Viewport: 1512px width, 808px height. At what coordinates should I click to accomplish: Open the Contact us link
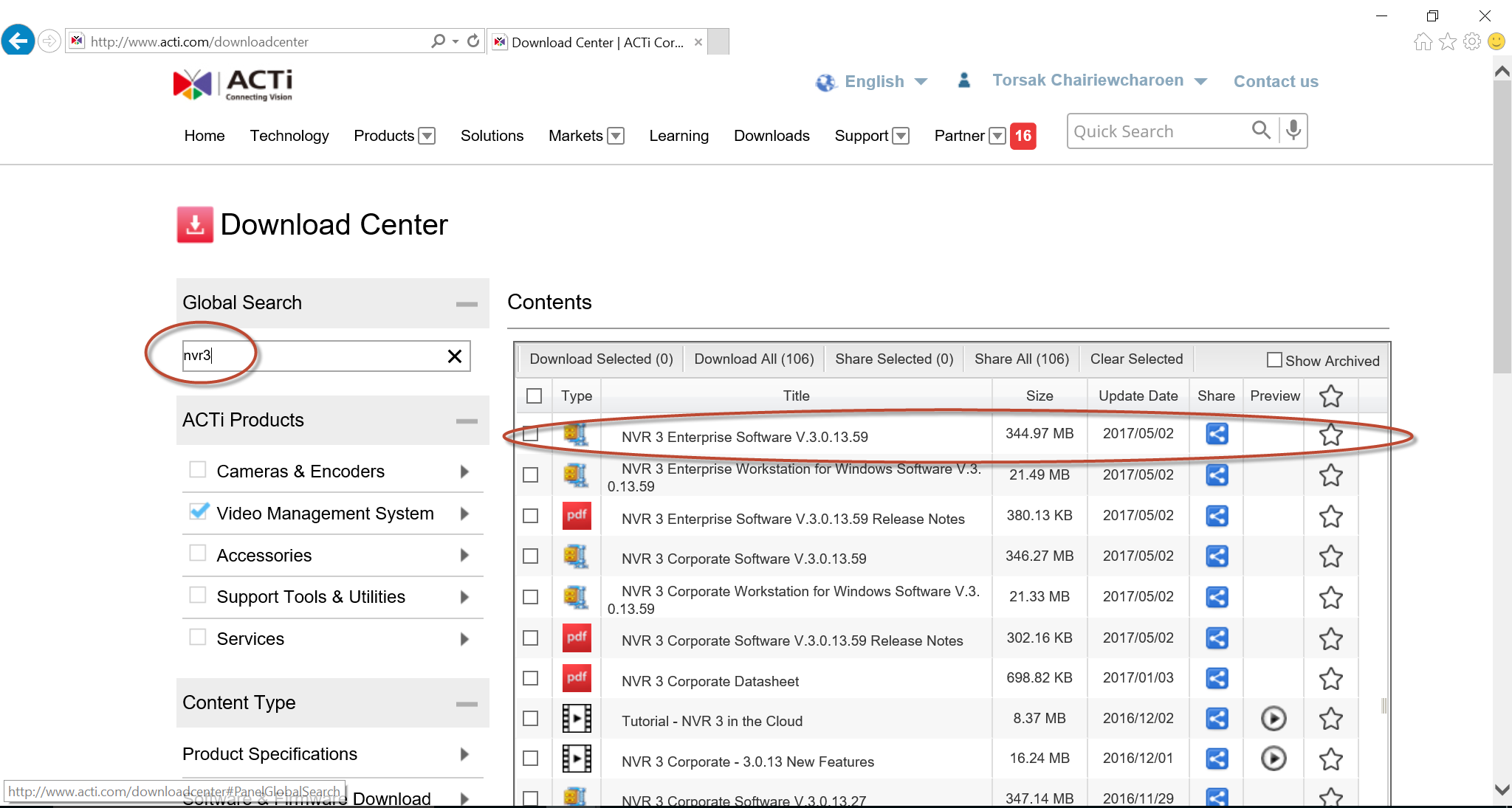(x=1276, y=81)
